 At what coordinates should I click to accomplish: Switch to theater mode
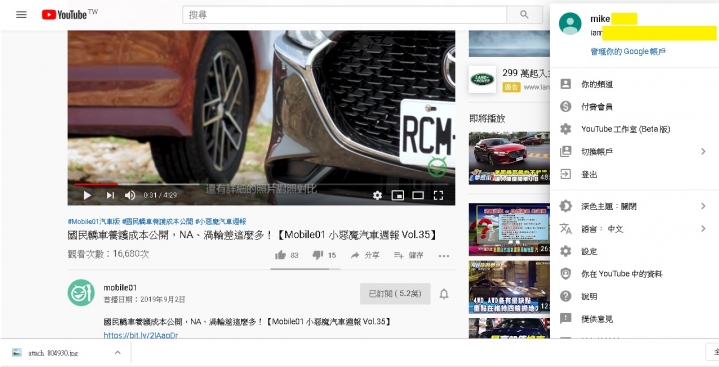[x=418, y=195]
